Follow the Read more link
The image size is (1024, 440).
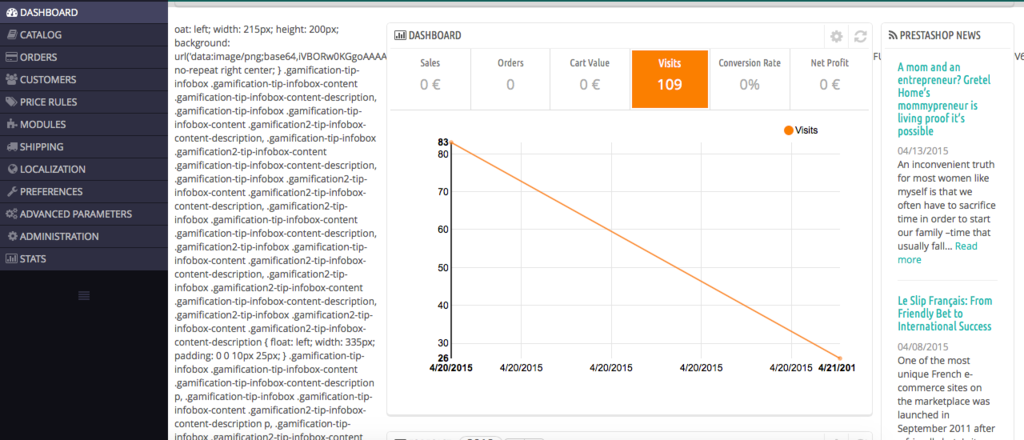pyautogui.click(x=937, y=253)
